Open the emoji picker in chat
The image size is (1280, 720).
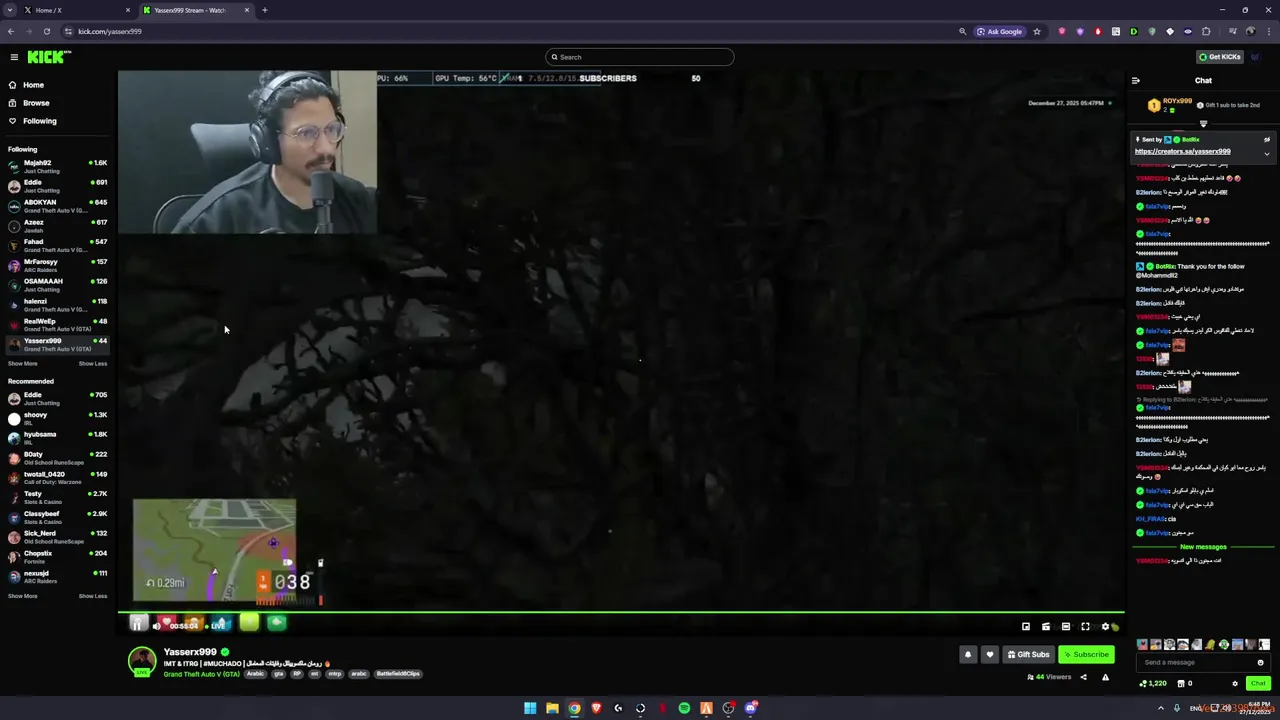point(1260,662)
